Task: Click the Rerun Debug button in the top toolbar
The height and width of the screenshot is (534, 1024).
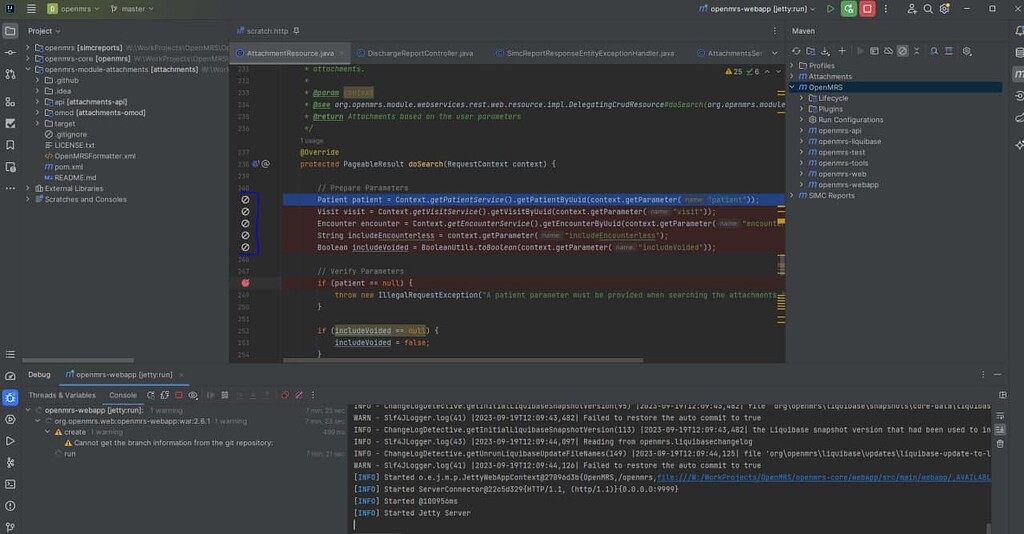Action: (849, 9)
